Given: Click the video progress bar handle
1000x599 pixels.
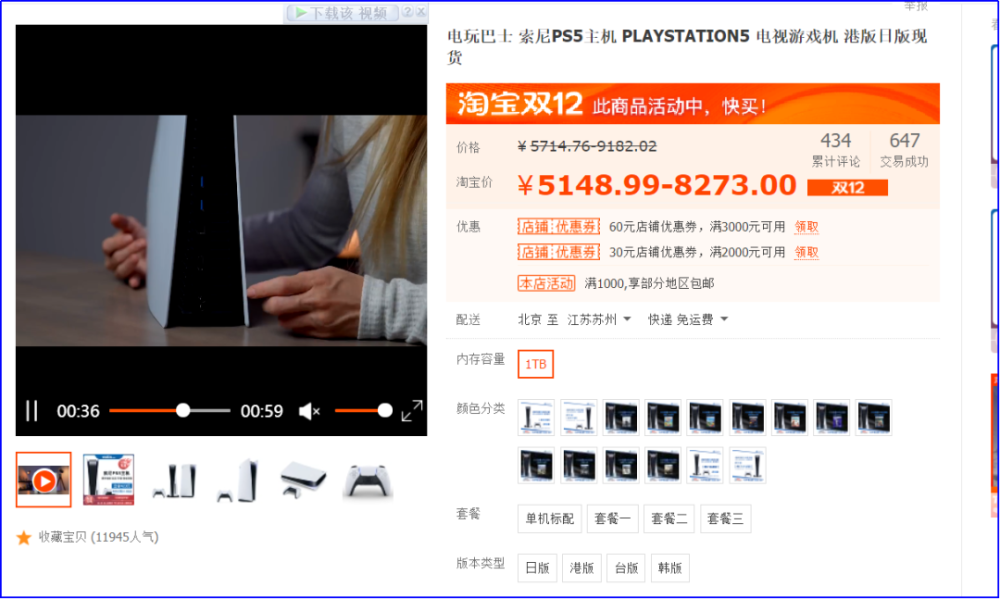Looking at the screenshot, I should coord(183,410).
